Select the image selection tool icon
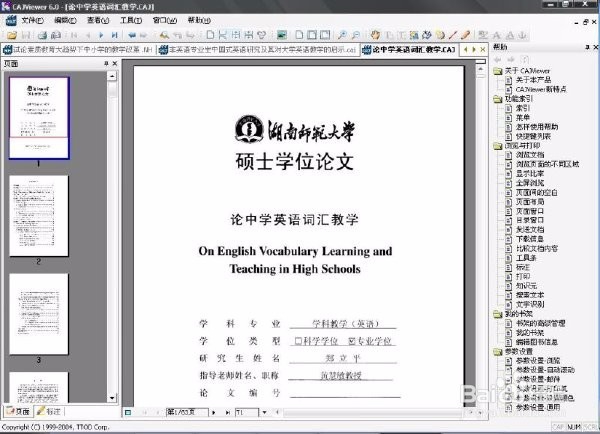This screenshot has width=600, height=434. pos(414,35)
